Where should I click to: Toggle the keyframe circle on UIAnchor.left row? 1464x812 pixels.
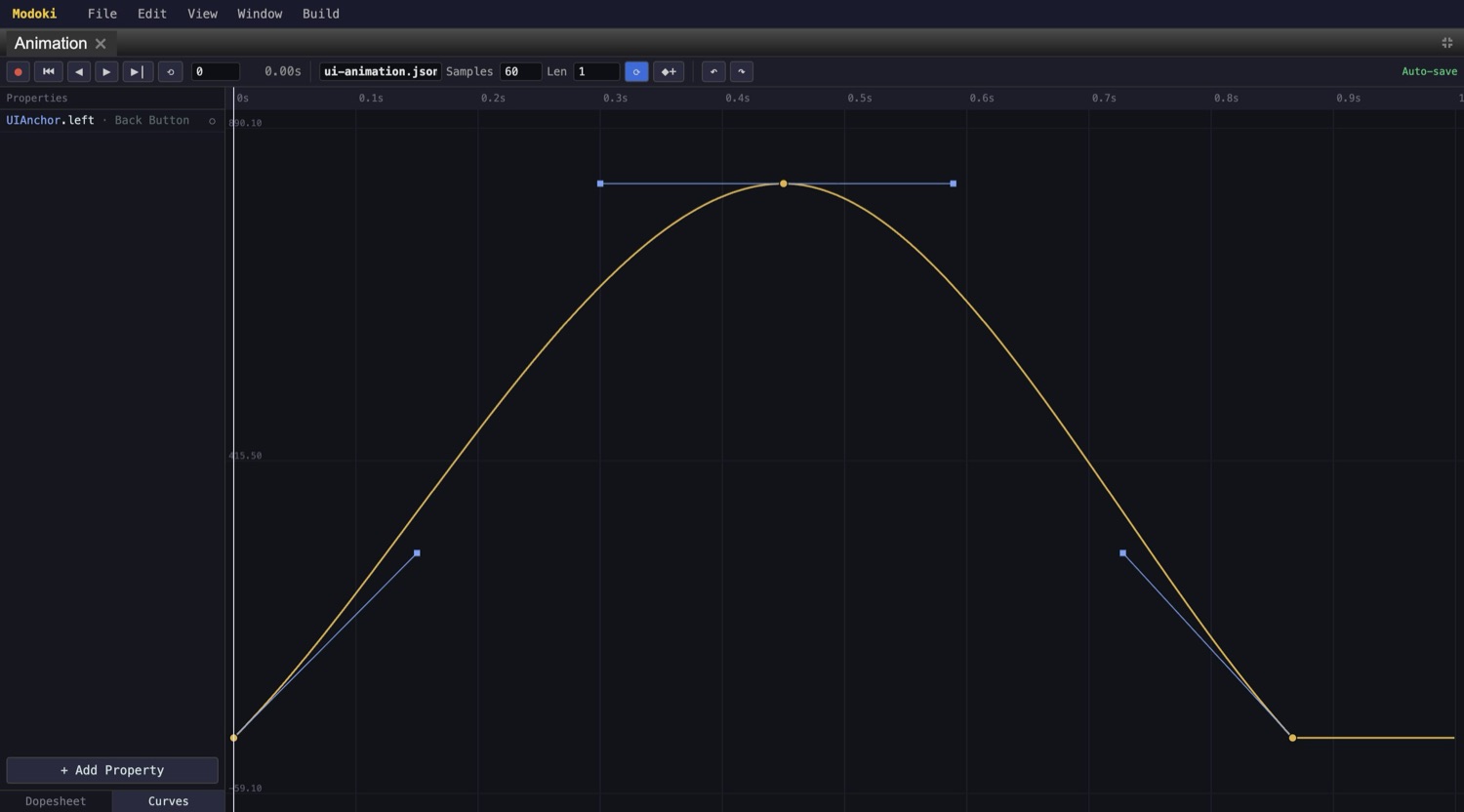pyautogui.click(x=212, y=121)
